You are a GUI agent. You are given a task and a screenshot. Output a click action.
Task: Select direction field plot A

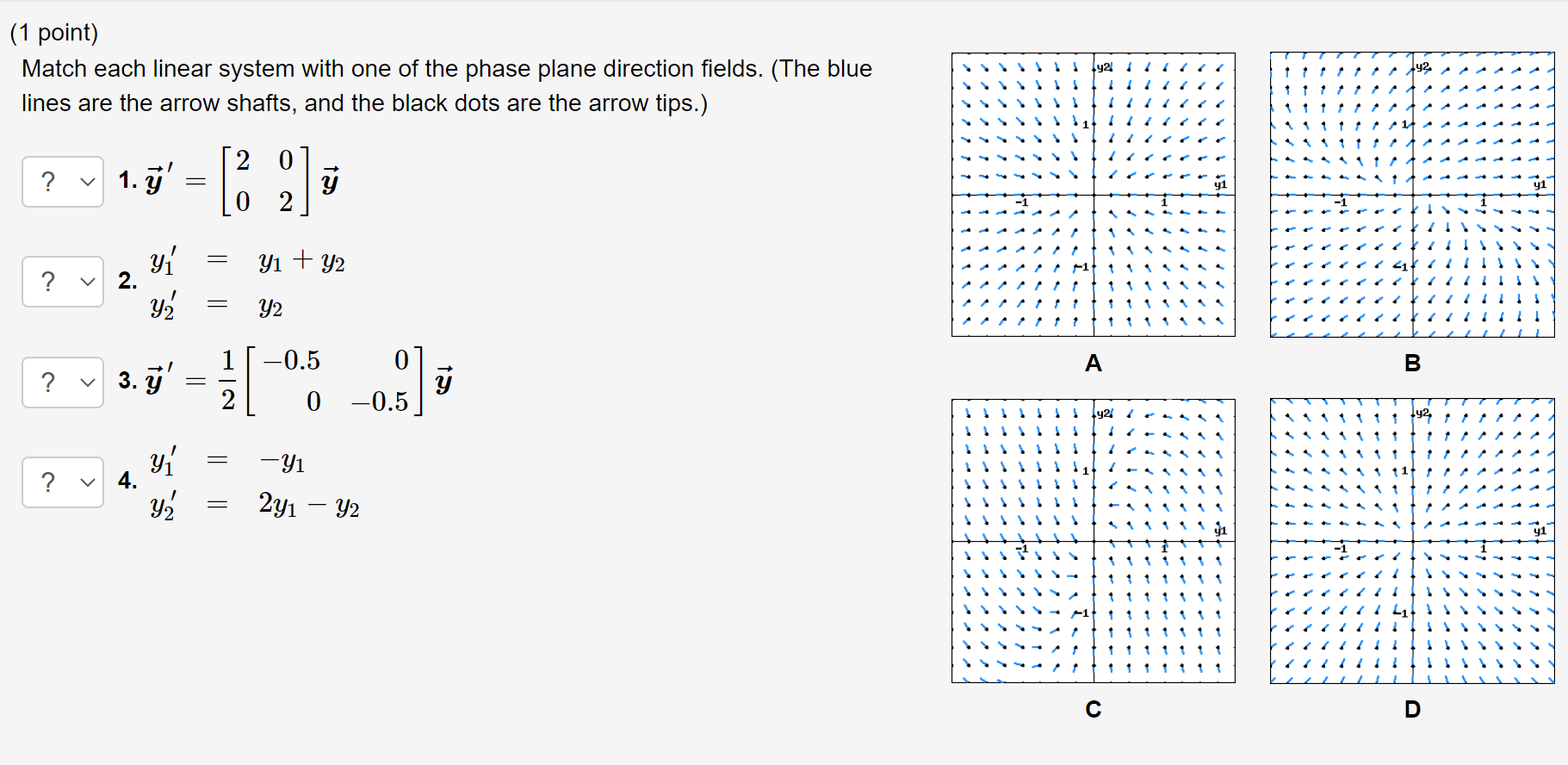pos(1094,194)
